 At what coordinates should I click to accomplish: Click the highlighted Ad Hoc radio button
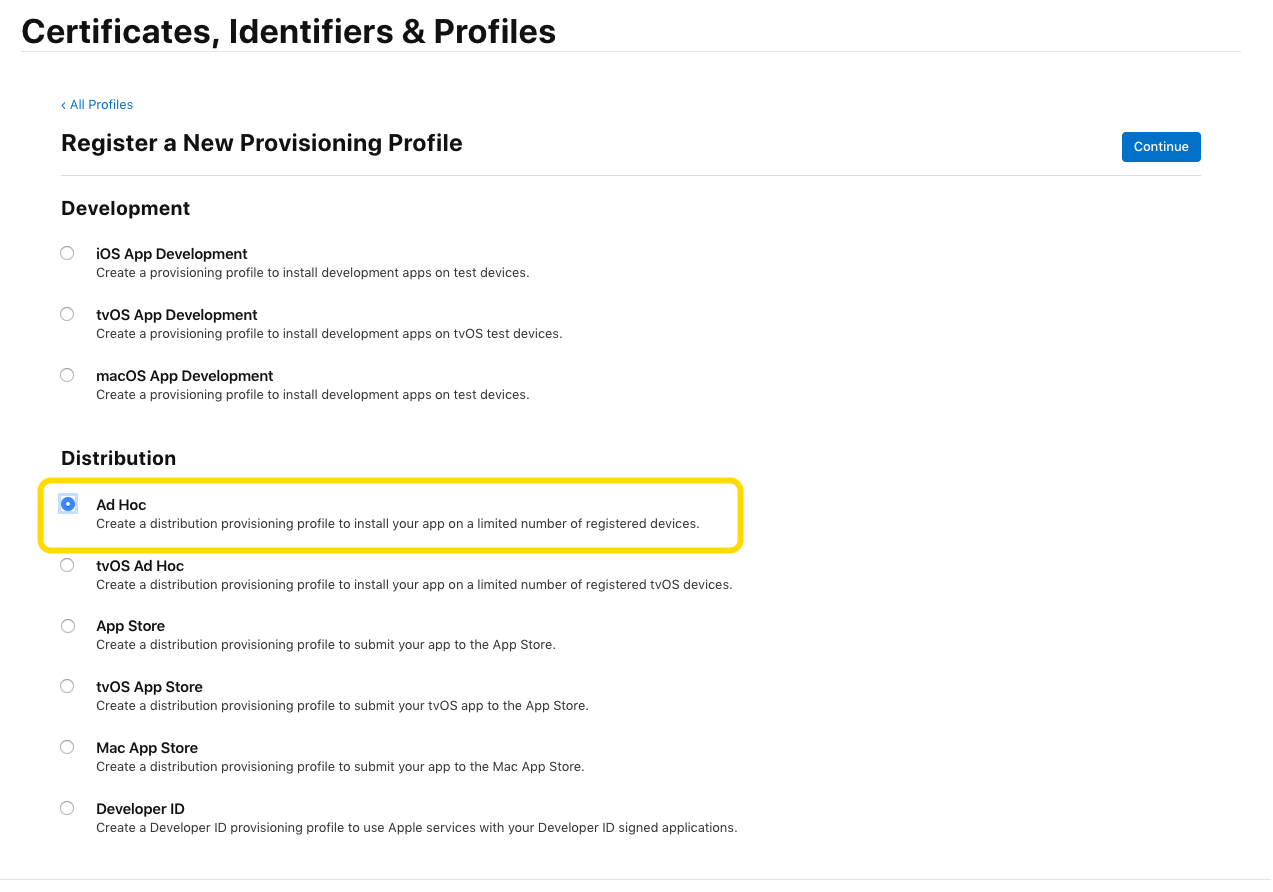point(67,503)
